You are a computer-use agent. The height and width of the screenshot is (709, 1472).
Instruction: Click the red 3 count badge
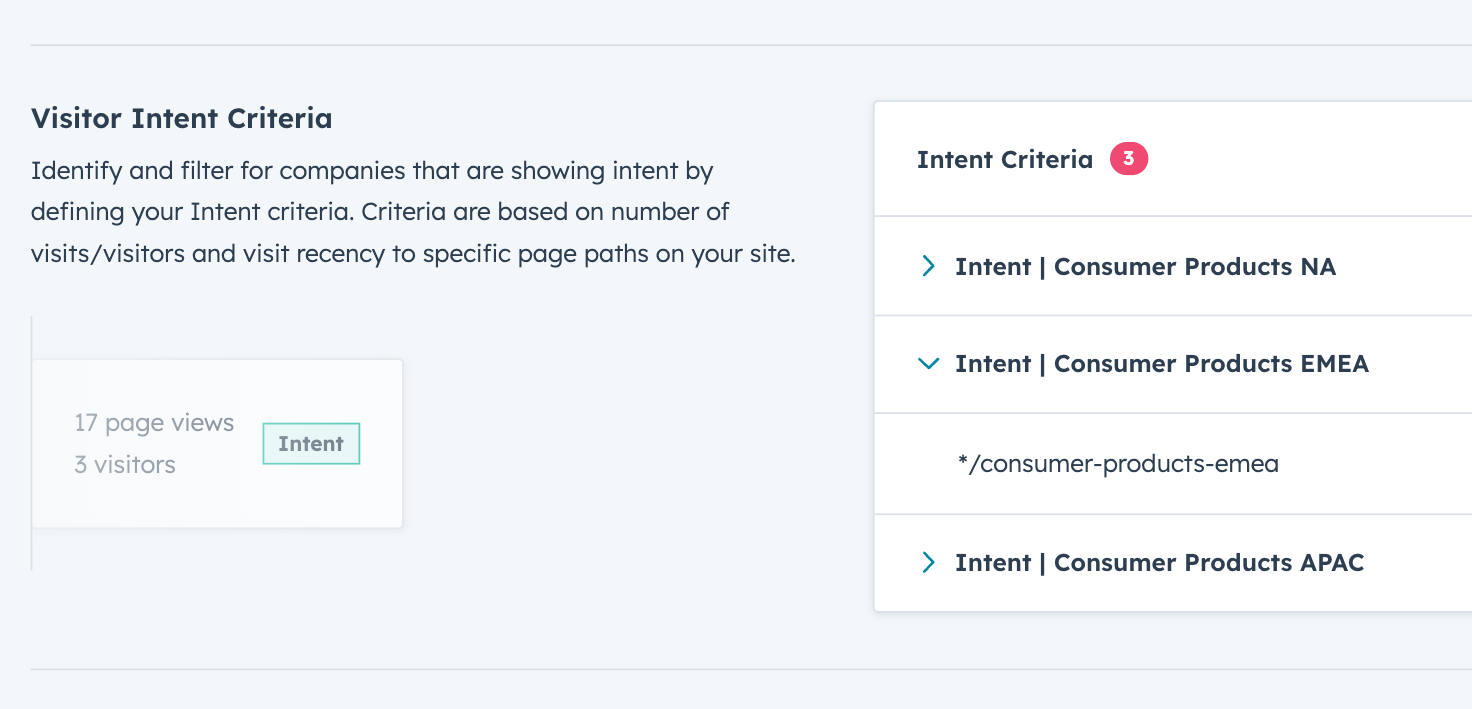coord(1129,159)
